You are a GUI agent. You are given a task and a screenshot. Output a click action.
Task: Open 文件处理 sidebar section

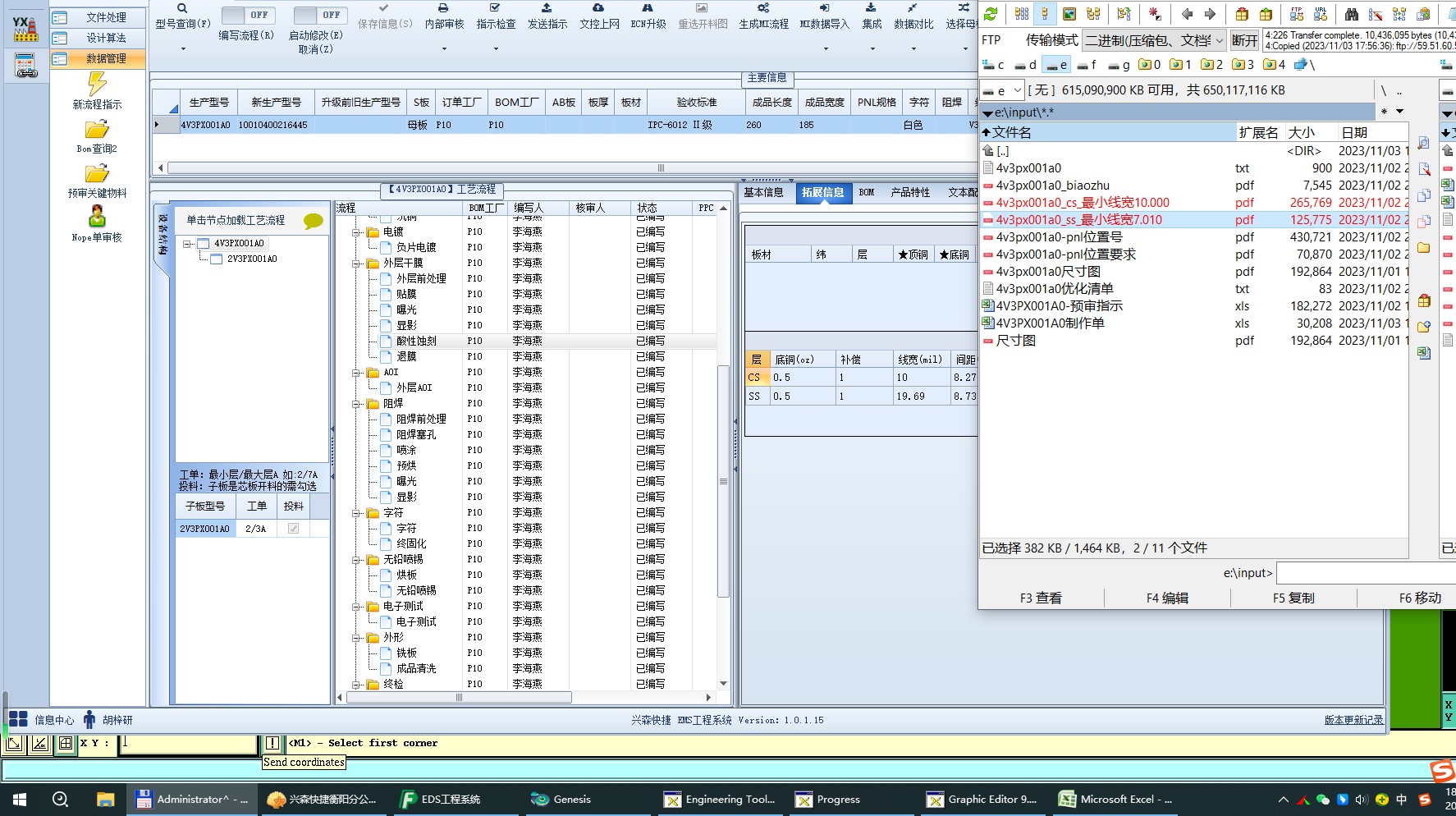coord(98,17)
